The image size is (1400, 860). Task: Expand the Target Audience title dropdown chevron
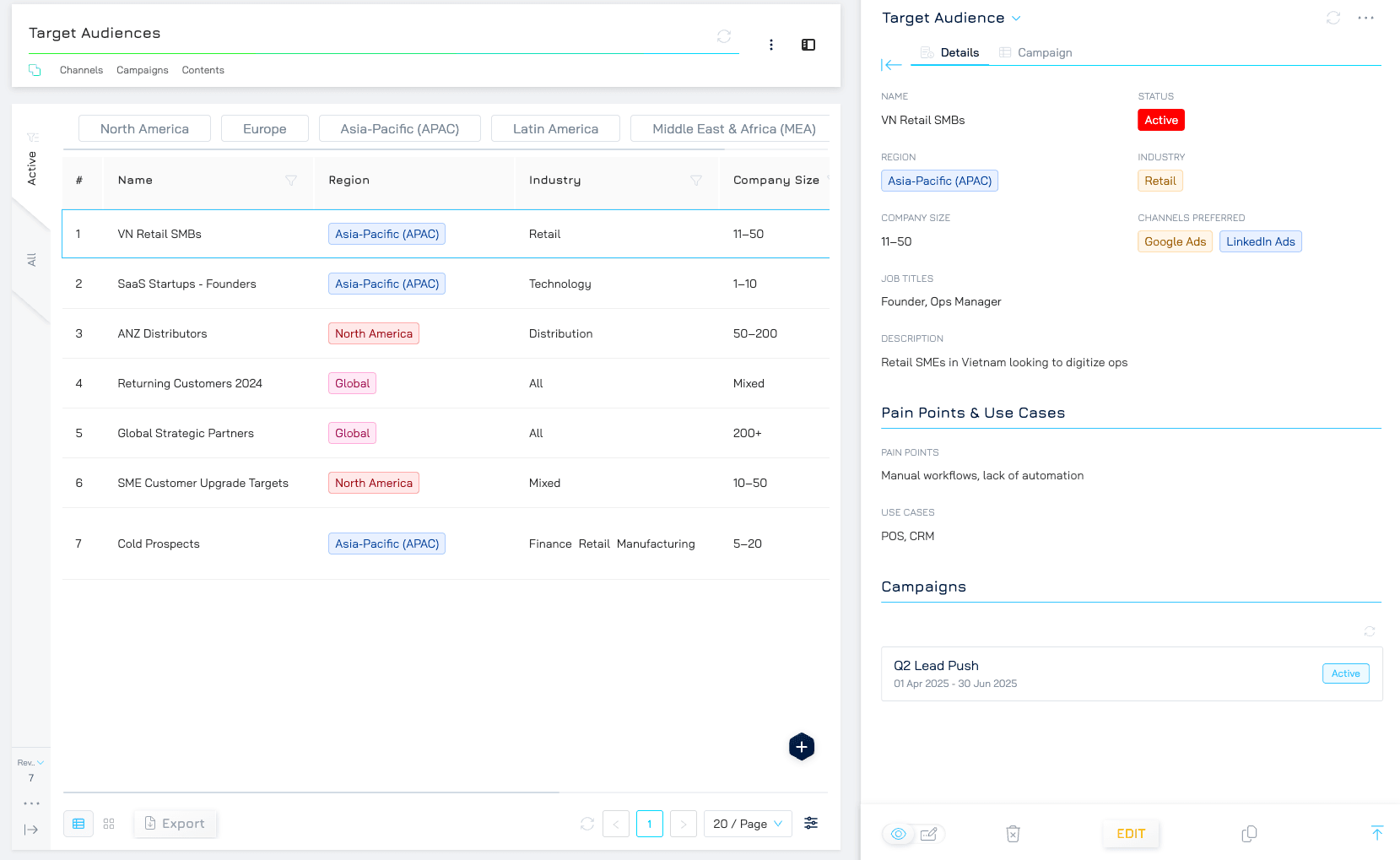click(x=1016, y=19)
